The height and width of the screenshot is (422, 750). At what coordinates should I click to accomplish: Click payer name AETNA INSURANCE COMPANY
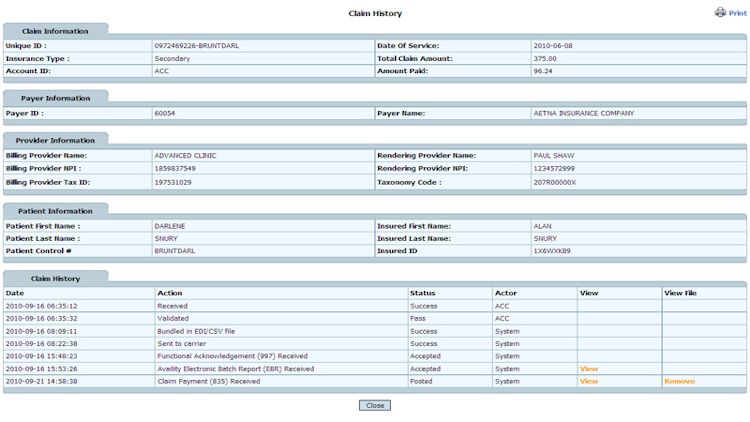584,113
